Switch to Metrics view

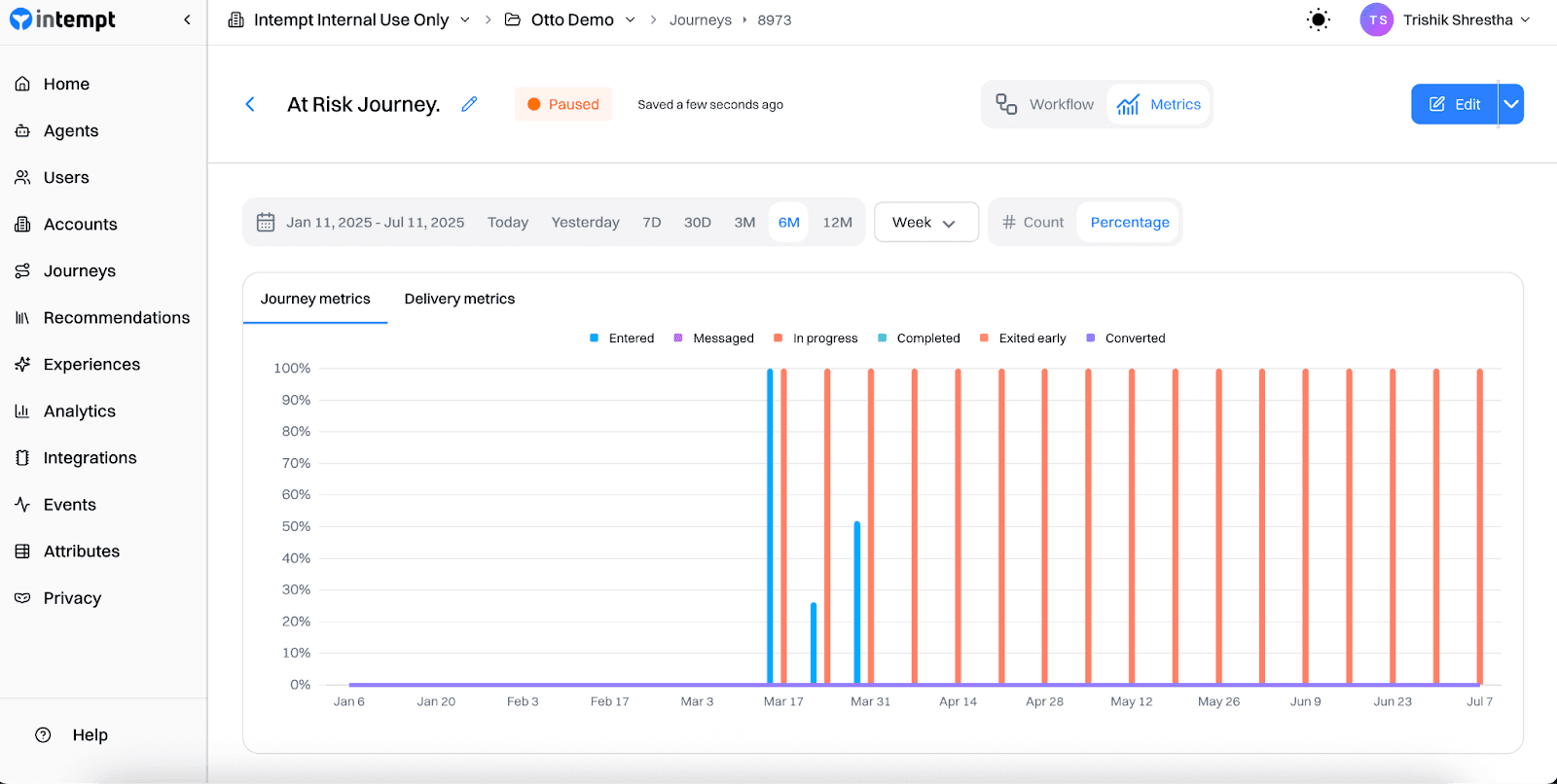point(1158,104)
